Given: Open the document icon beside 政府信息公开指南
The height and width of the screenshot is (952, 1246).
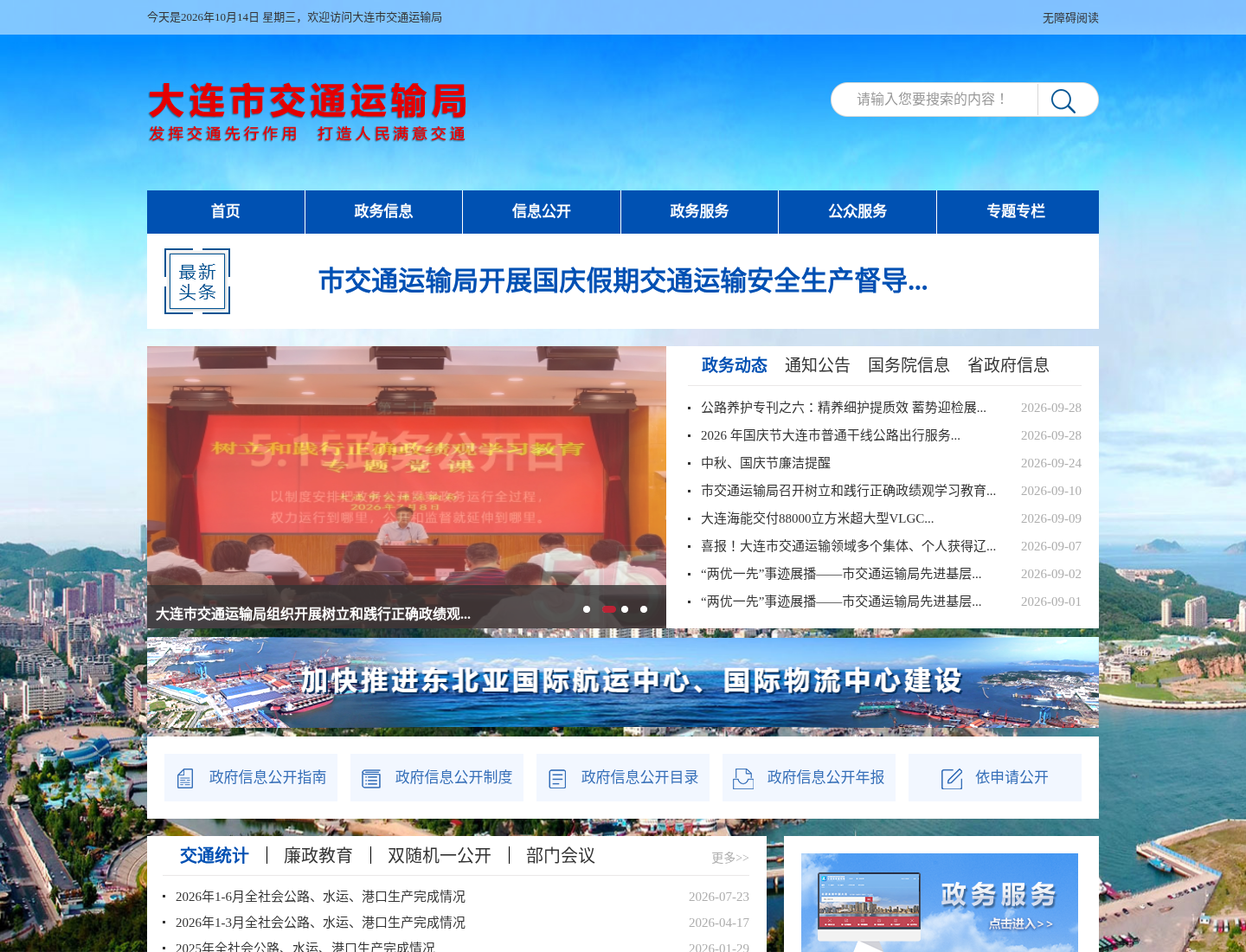Looking at the screenshot, I should (185, 779).
